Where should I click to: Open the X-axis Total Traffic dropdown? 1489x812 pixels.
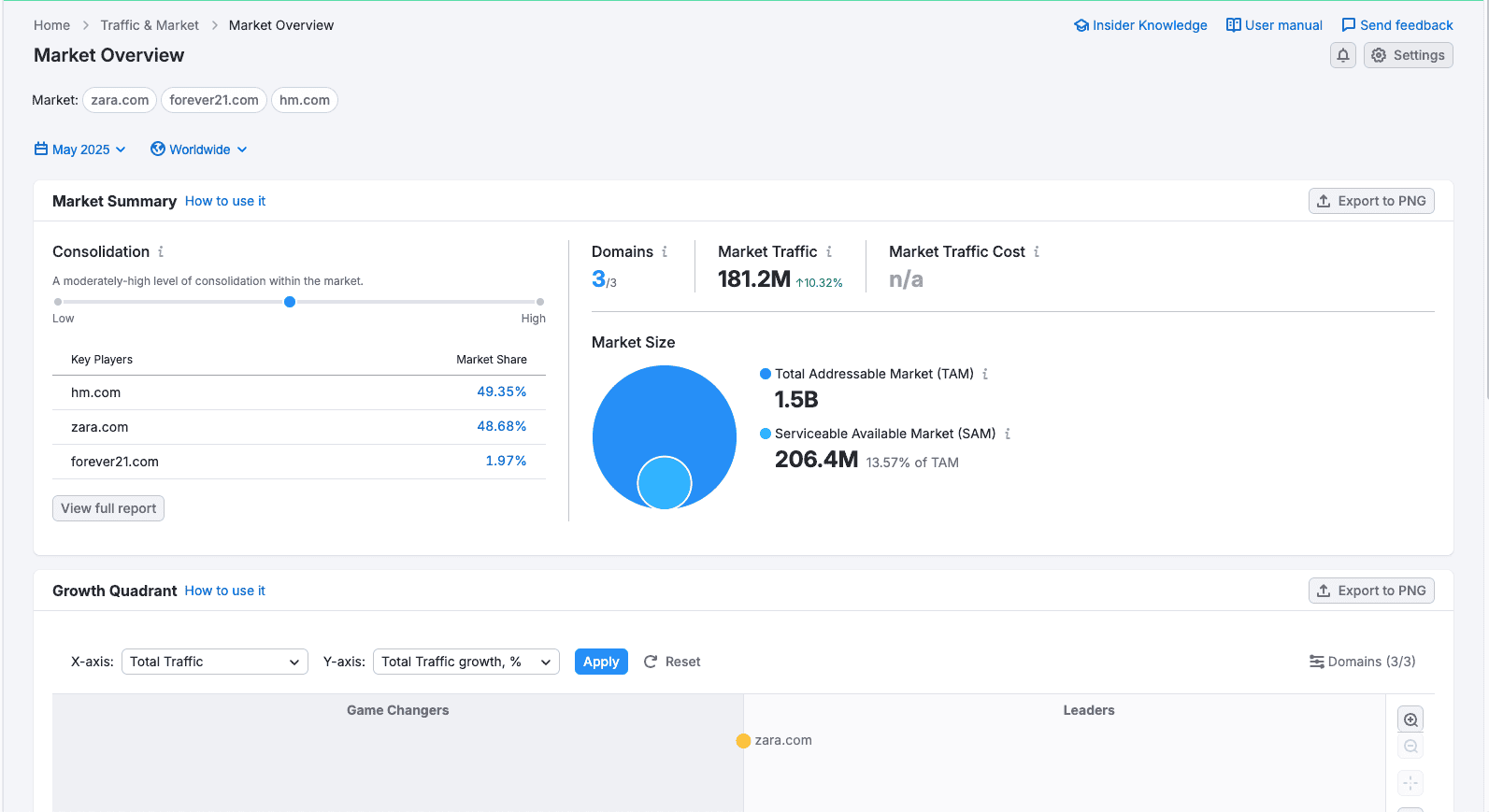click(215, 662)
